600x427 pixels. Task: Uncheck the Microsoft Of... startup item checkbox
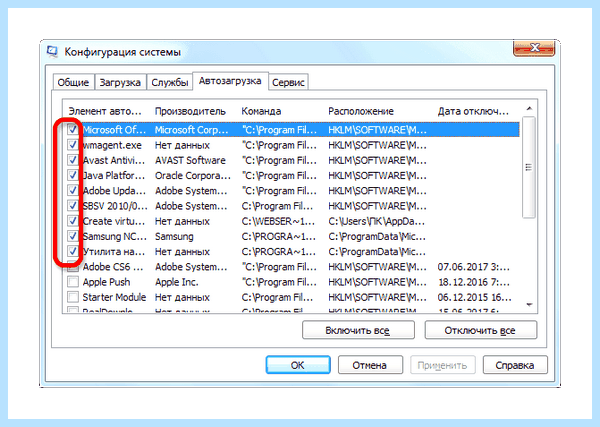coord(73,129)
